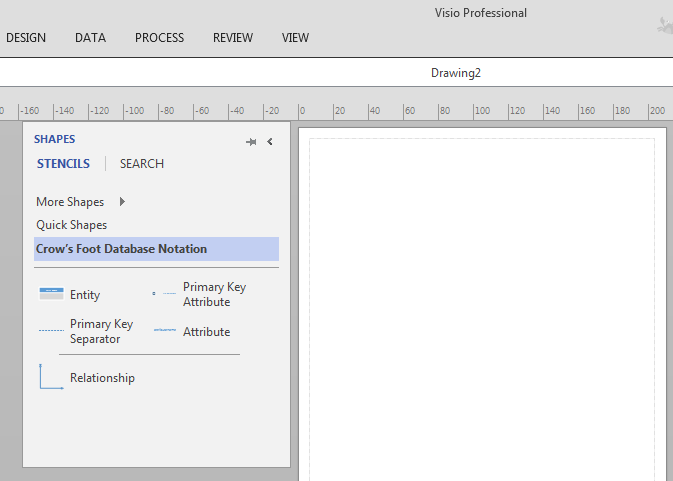This screenshot has width=673, height=481.
Task: Click the Drawing2 document title
Action: (456, 73)
